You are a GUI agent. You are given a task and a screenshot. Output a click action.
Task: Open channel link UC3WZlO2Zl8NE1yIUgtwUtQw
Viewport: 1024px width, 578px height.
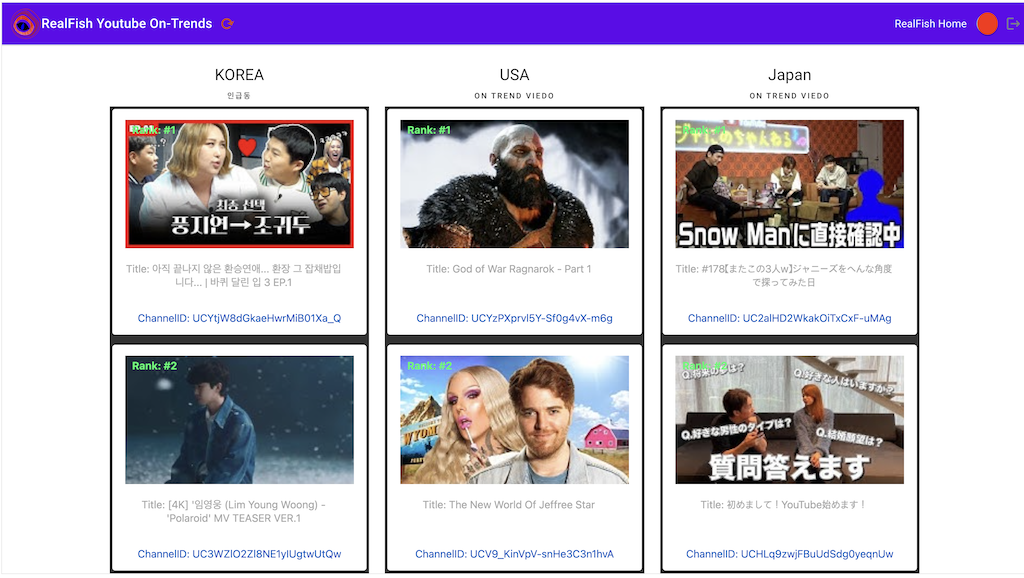pos(239,554)
